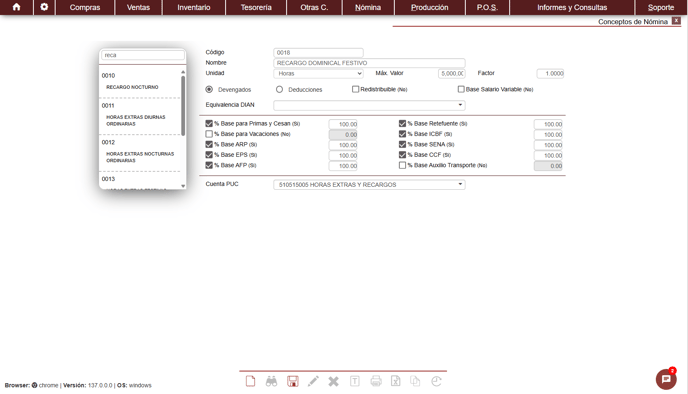
Task: Check % Base para Vacaciones
Action: pyautogui.click(x=209, y=134)
